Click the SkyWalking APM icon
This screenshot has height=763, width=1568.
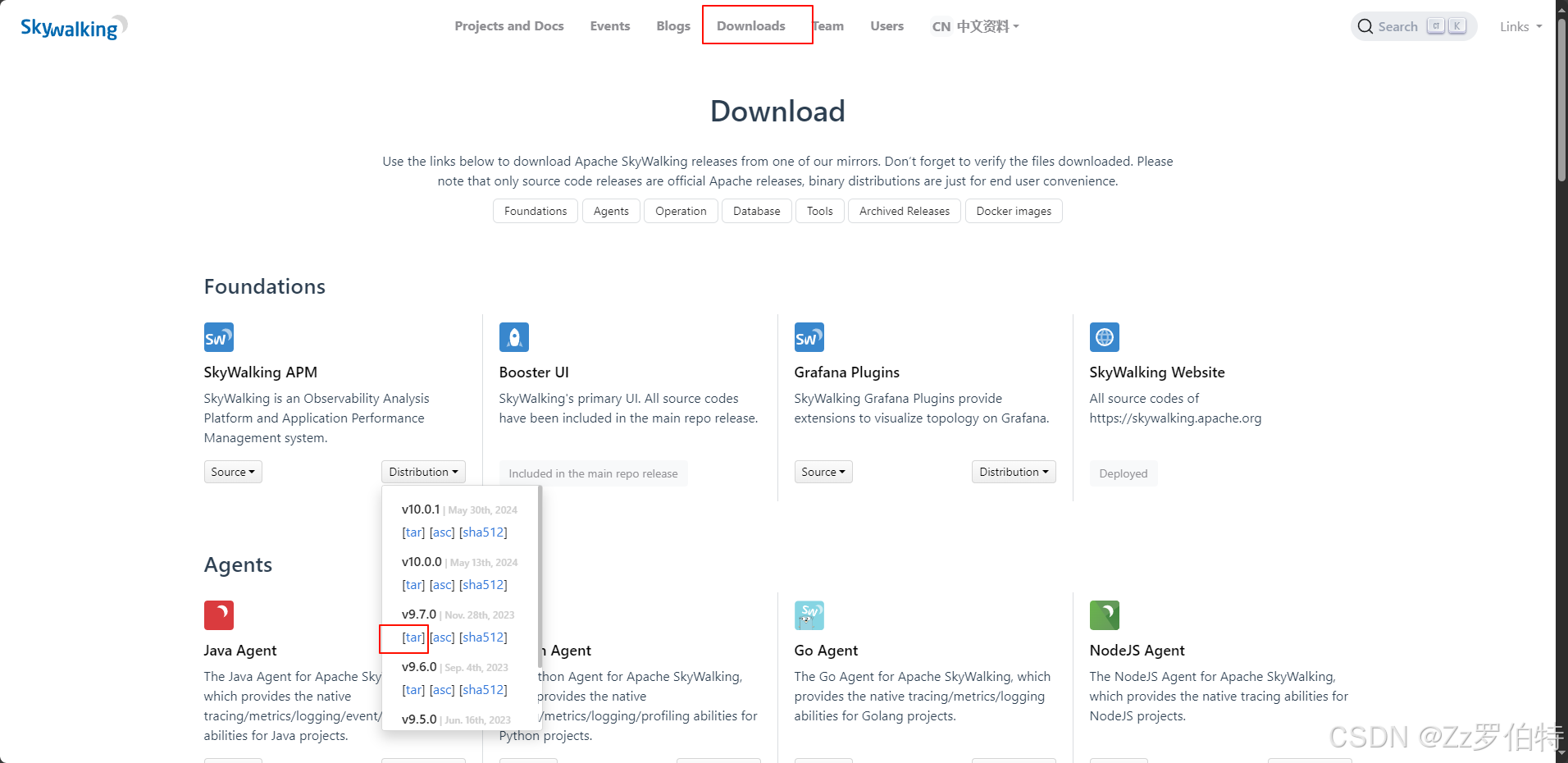click(x=219, y=337)
